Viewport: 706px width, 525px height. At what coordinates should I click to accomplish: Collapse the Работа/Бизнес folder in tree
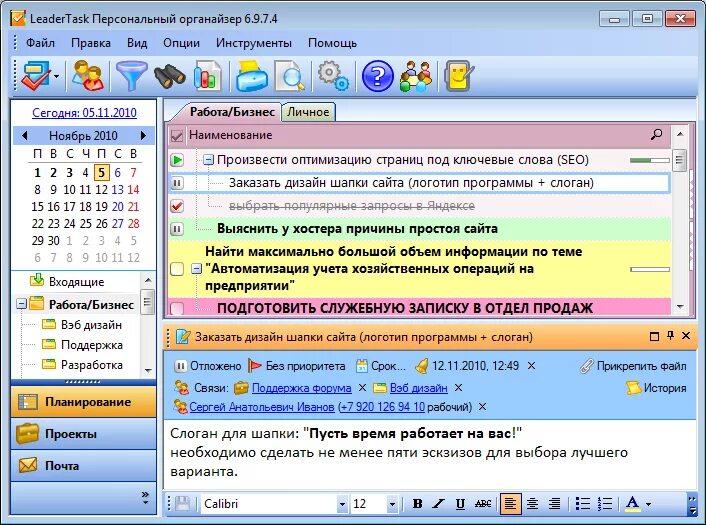(x=21, y=304)
